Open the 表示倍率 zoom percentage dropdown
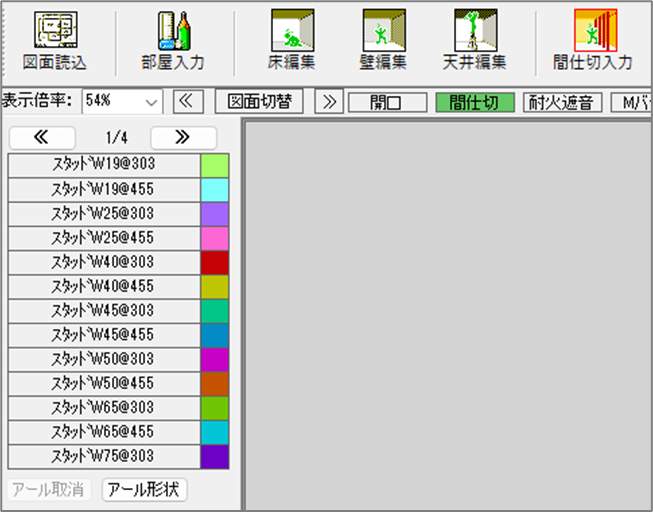Viewport: 653px width, 512px height. pyautogui.click(x=151, y=102)
